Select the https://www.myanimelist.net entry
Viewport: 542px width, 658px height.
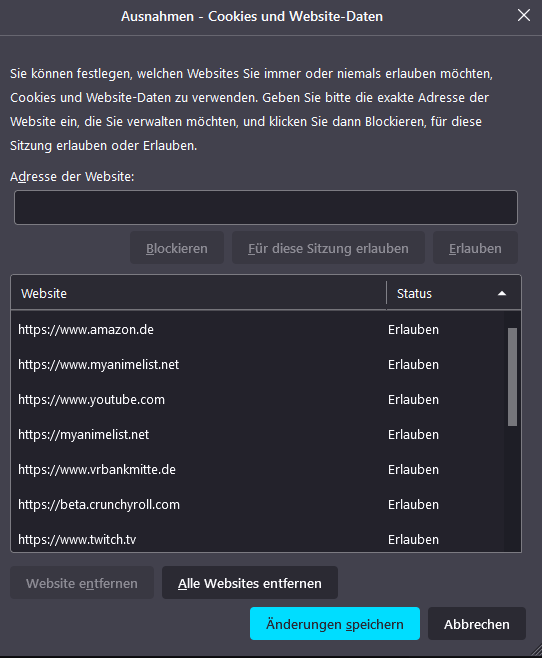click(258, 364)
